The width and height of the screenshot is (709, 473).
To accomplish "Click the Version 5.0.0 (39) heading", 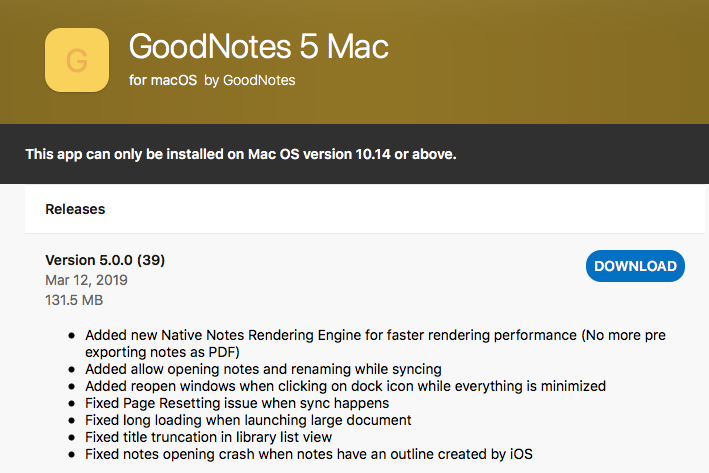I will tap(105, 260).
